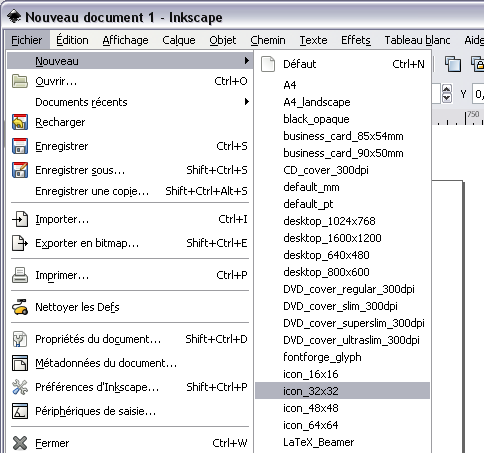Click the Nettoyer les Defs vacuum icon

click(x=20, y=307)
